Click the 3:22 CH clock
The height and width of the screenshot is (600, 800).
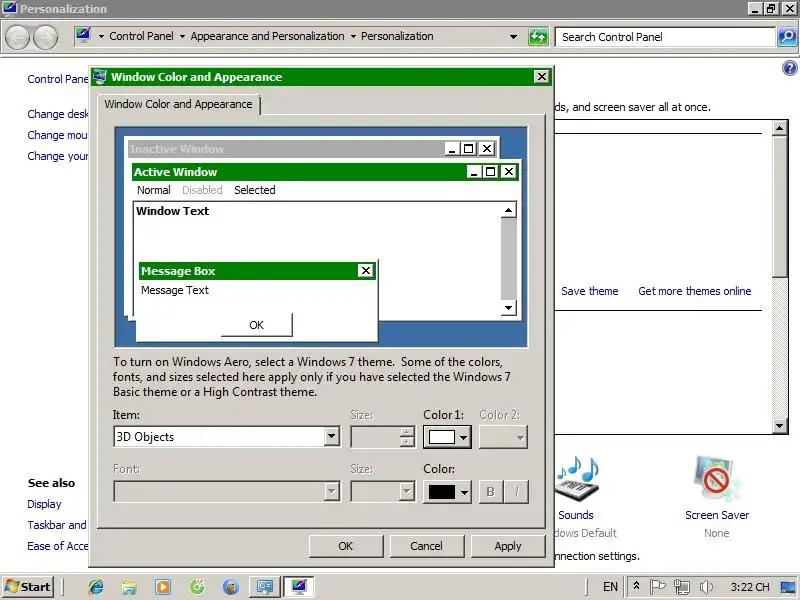tap(749, 587)
